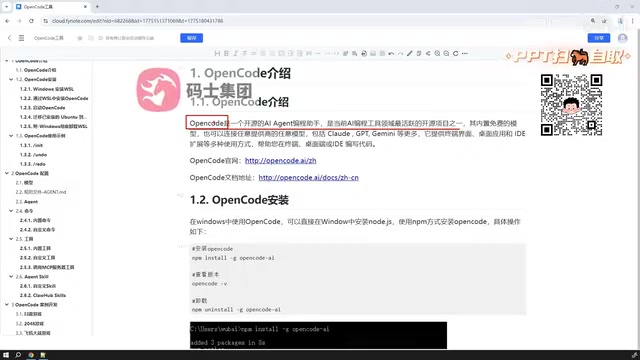Viewport: 640px width, 360px height.
Task: Click the undo arrow in the toolbar
Action: tap(391, 53)
